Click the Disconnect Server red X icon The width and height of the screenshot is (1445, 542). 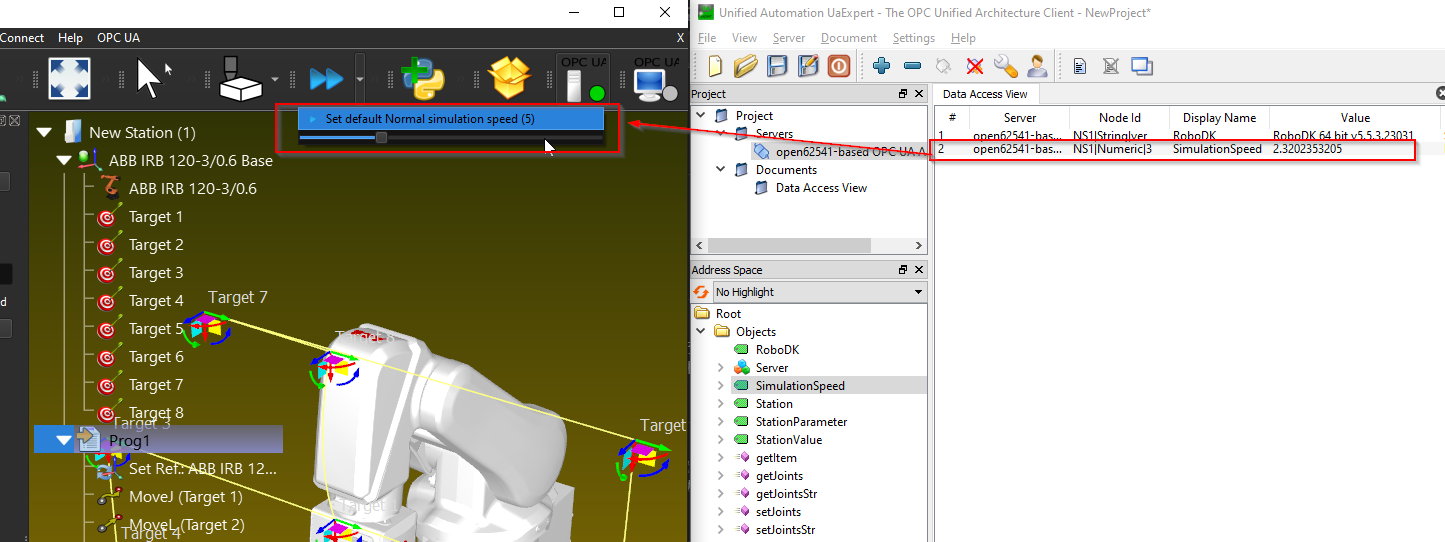pos(975,67)
